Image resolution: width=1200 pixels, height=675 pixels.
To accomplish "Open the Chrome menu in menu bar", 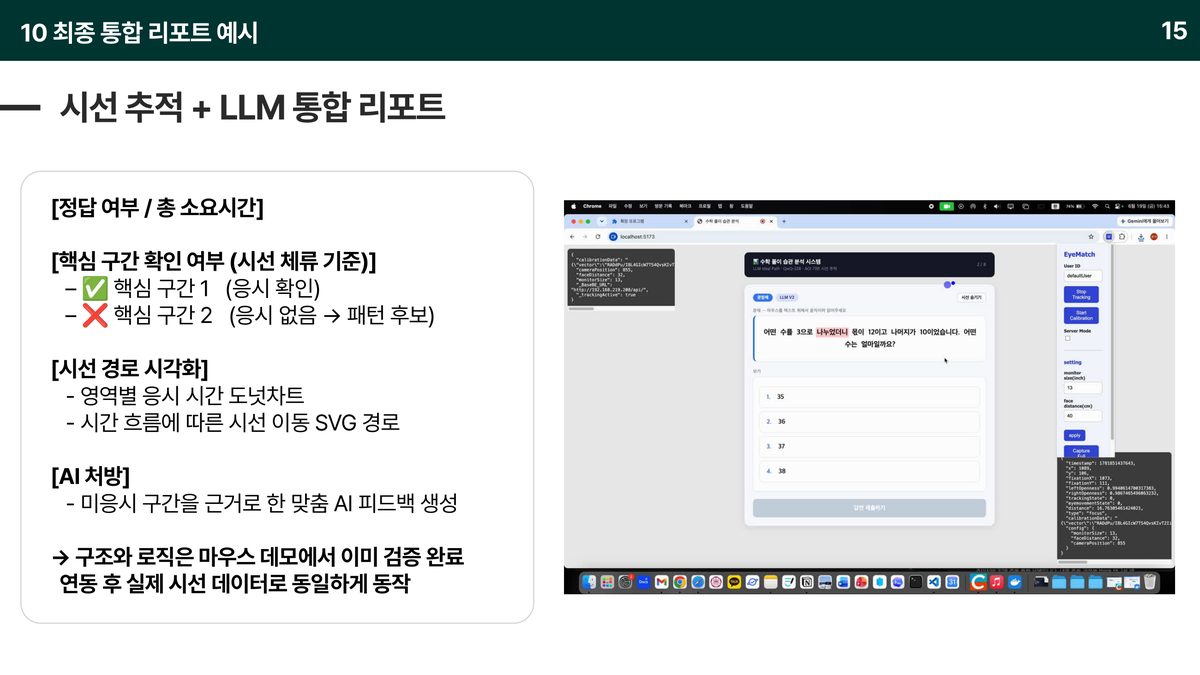I will [x=592, y=206].
